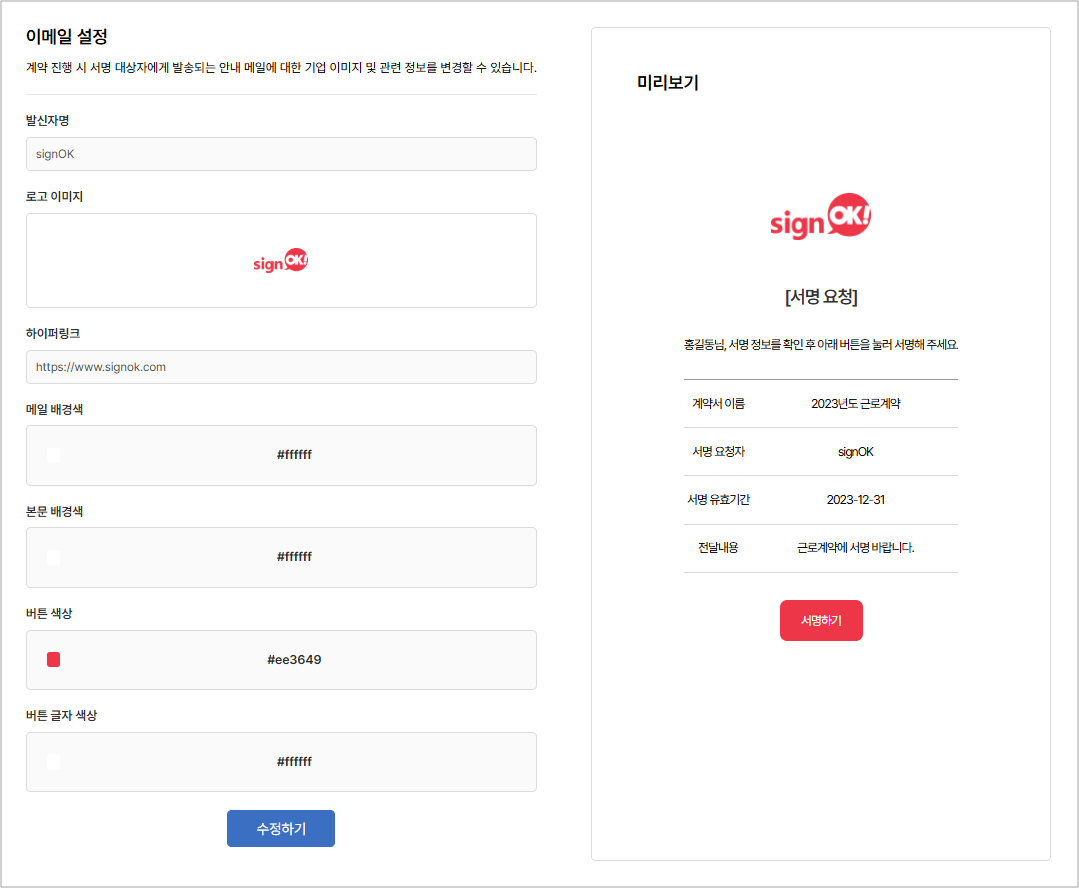Click the 서명 요청자 label in preview table
Viewport: 1079px width, 888px height.
tap(718, 452)
